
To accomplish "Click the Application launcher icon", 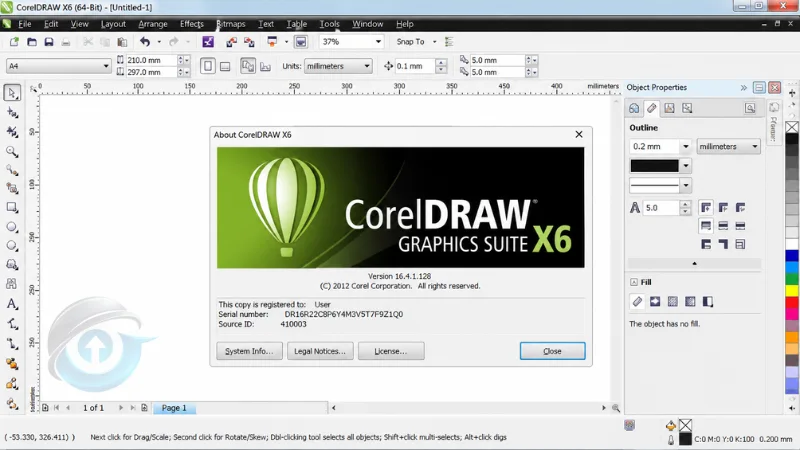I will (x=272, y=42).
